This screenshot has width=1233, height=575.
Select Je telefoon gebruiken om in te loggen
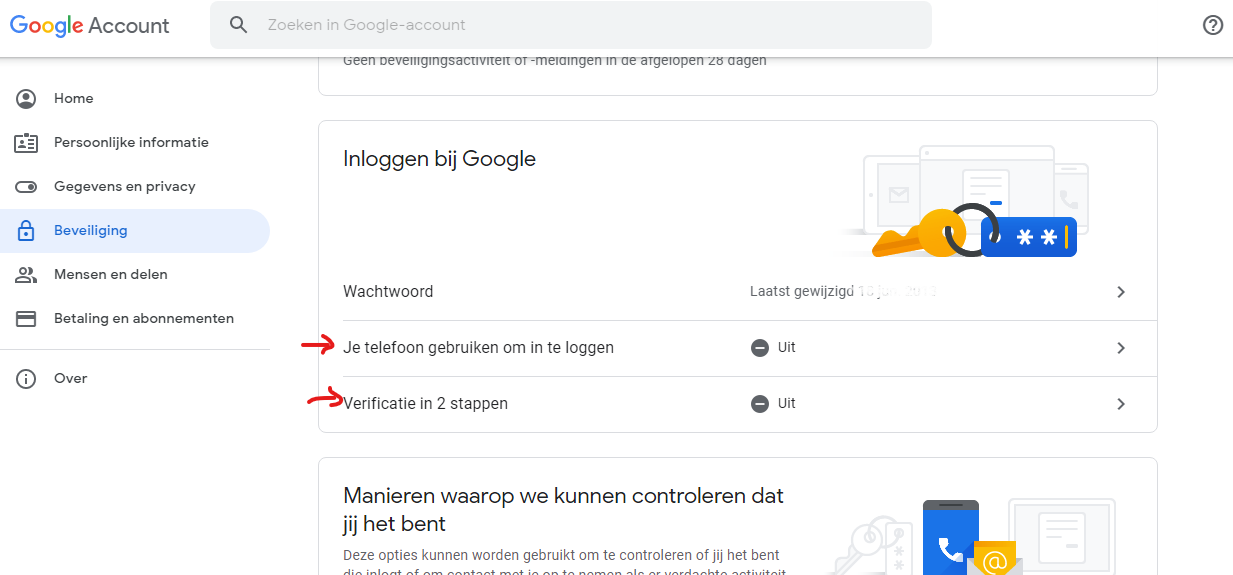pos(478,348)
